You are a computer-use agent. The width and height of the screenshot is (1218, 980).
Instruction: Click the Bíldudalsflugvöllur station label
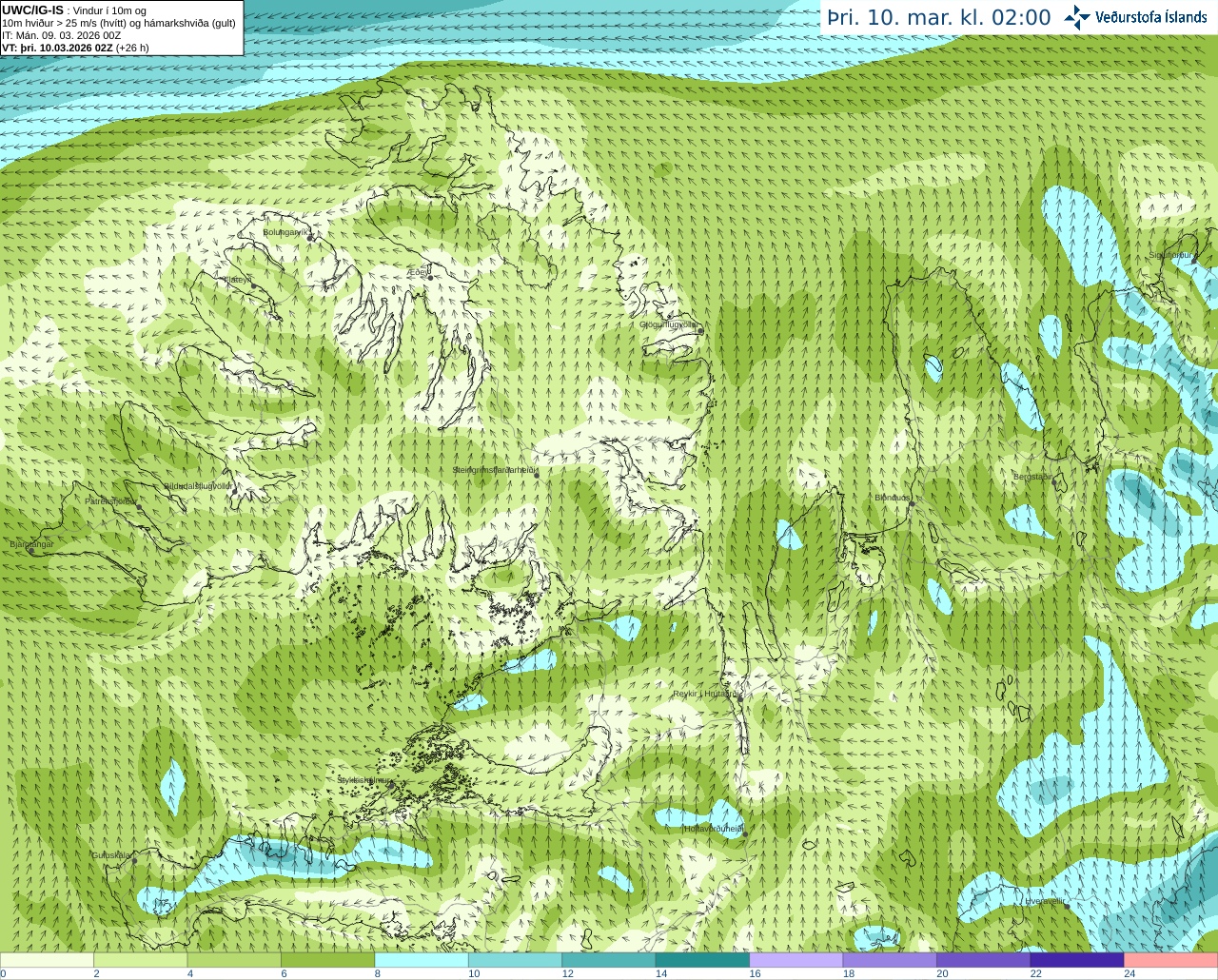(x=197, y=485)
